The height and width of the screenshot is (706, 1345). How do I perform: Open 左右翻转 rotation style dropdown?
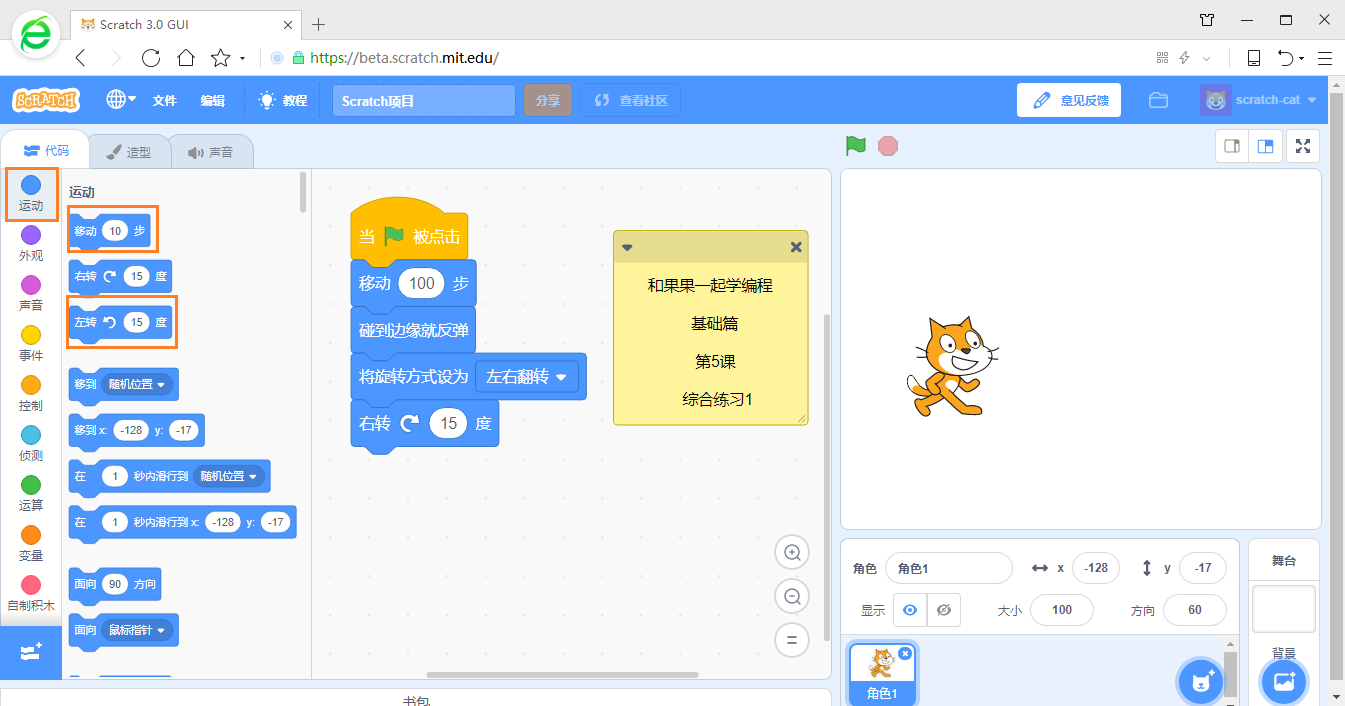(527, 376)
